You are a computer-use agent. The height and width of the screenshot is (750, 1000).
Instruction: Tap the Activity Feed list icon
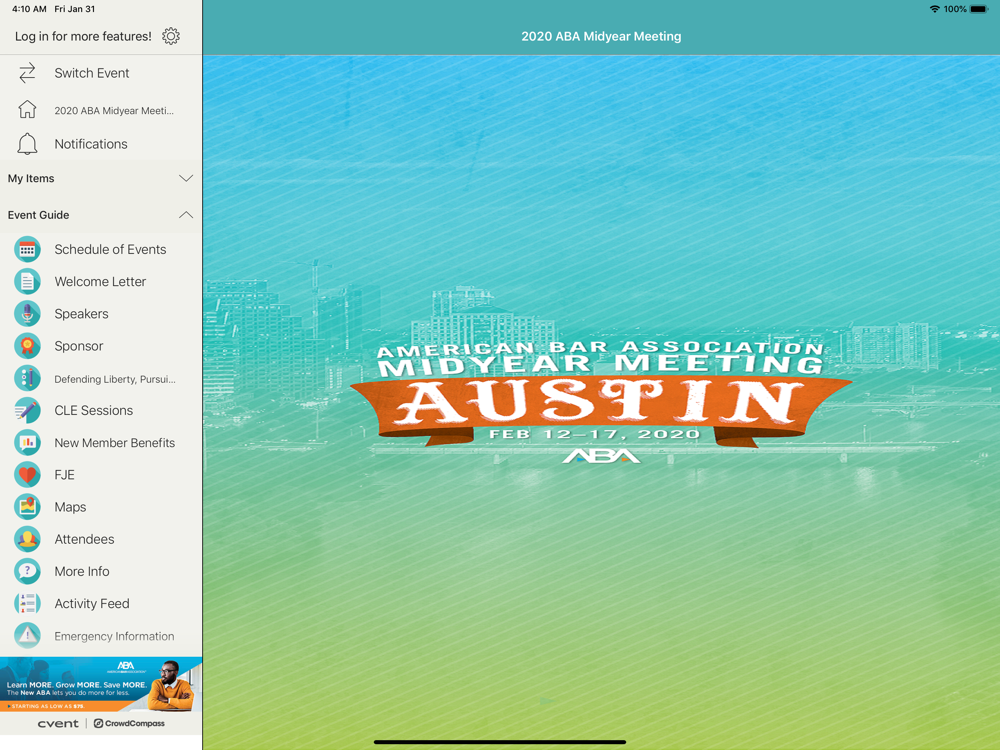click(27, 603)
